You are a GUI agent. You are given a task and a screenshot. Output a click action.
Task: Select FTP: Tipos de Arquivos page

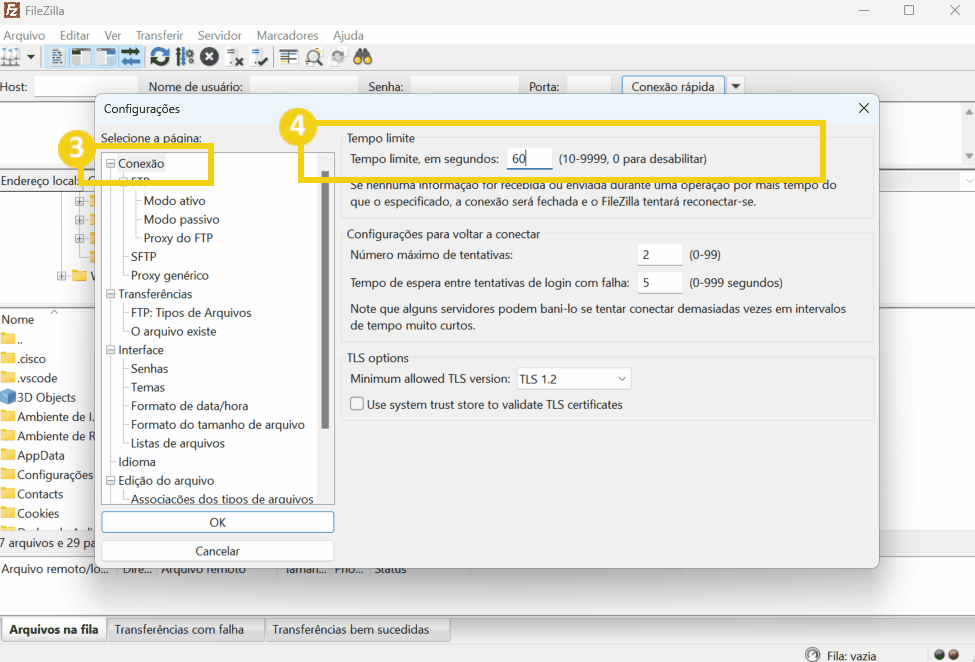(191, 313)
